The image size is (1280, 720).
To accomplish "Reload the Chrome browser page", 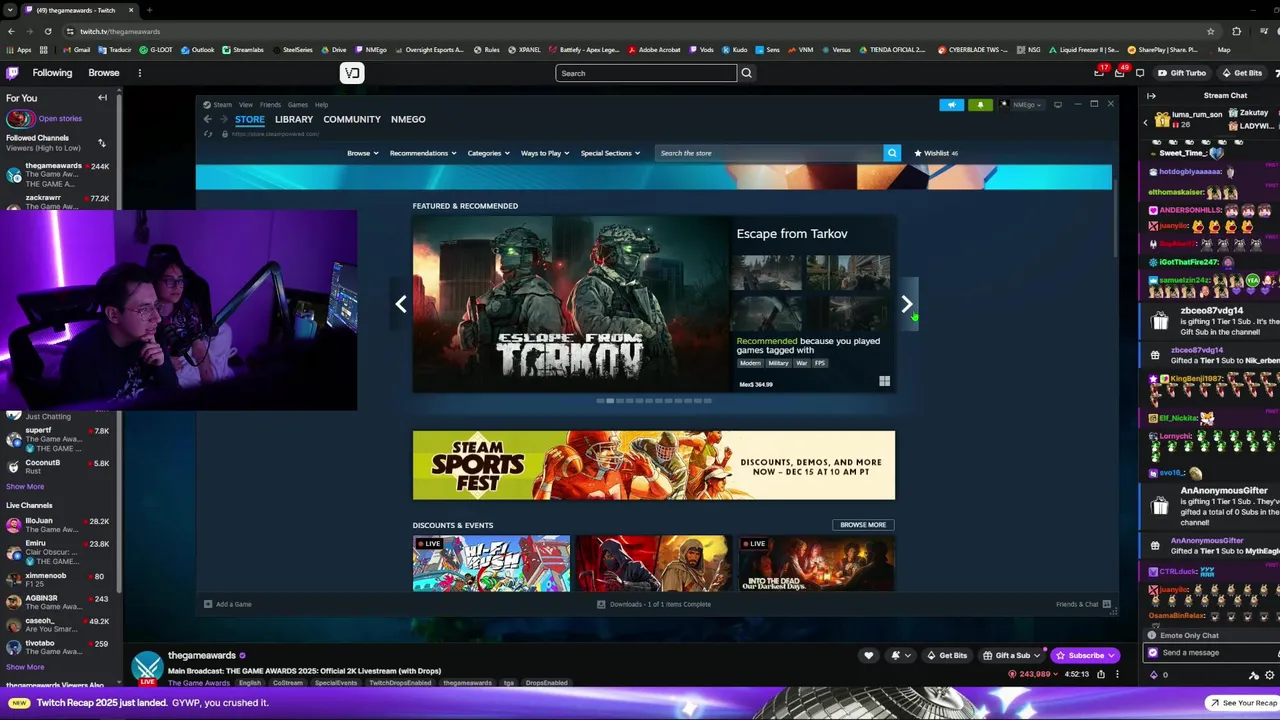I will [x=50, y=31].
